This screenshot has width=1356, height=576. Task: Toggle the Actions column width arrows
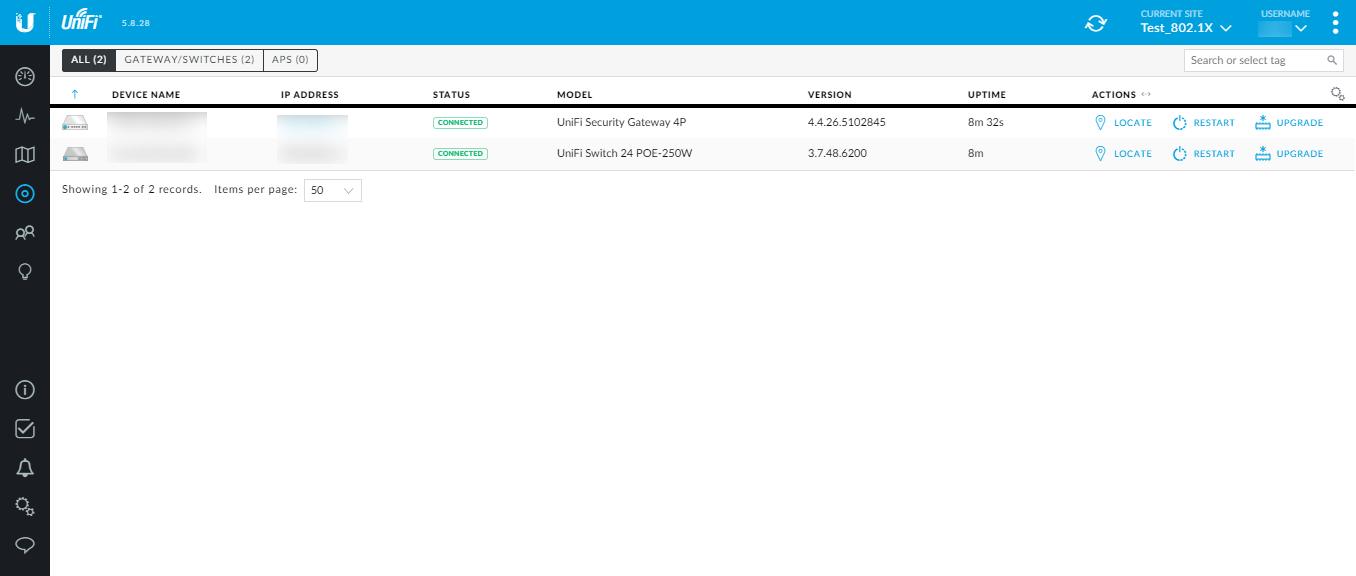pyautogui.click(x=1146, y=95)
